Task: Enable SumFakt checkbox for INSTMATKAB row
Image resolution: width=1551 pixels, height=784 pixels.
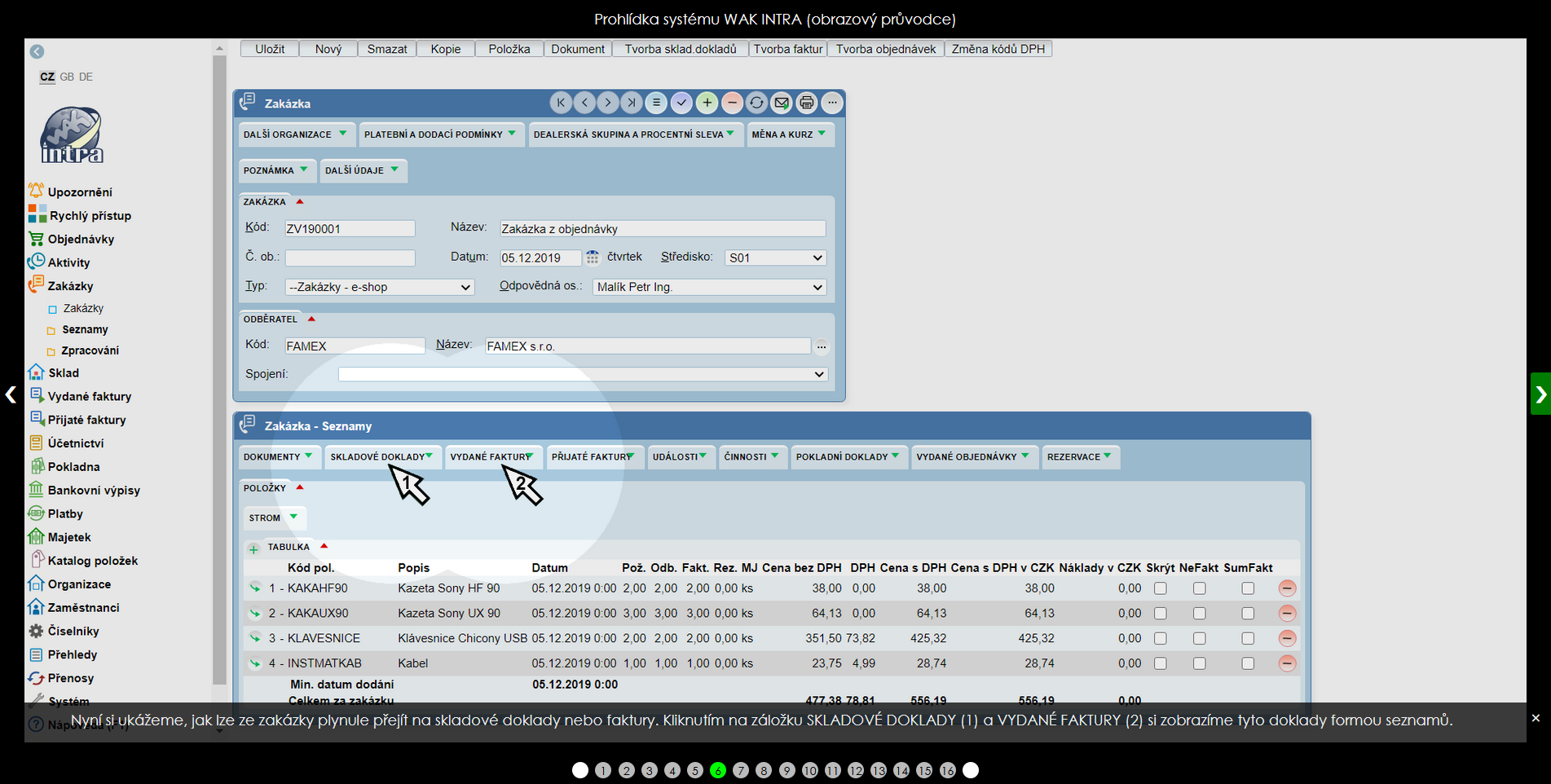Action: 1248,663
